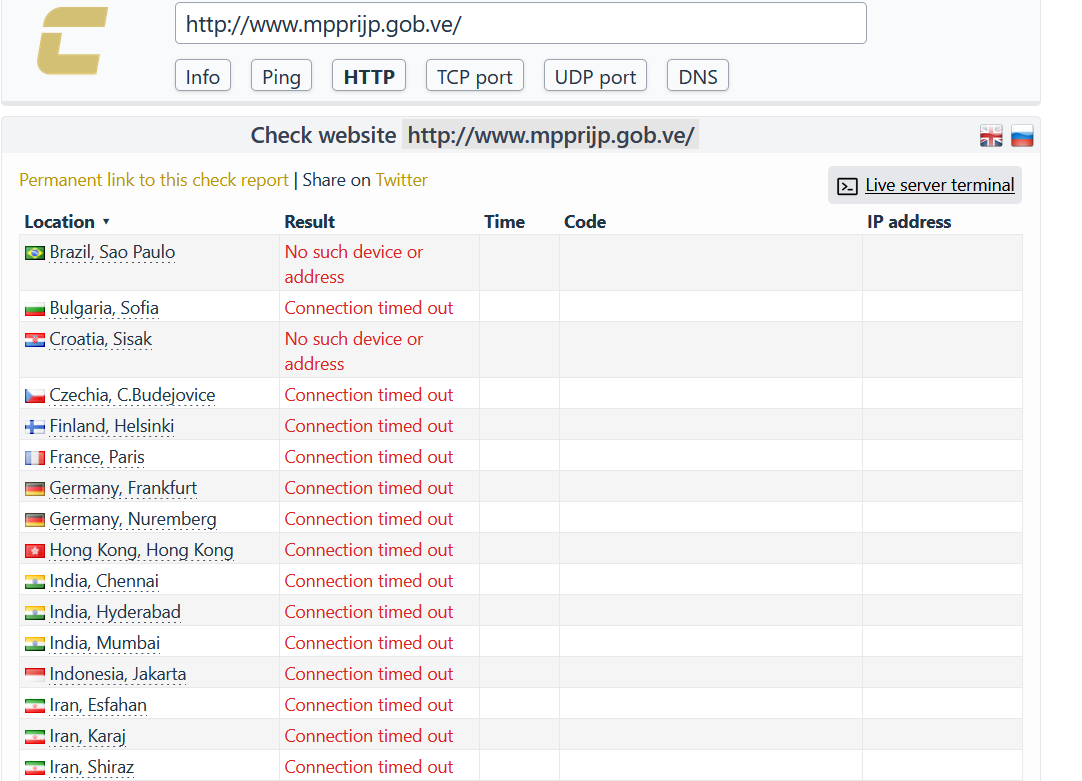The image size is (1082, 781).
Task: Click the flag next to Iran, Karaj
Action: pos(35,738)
